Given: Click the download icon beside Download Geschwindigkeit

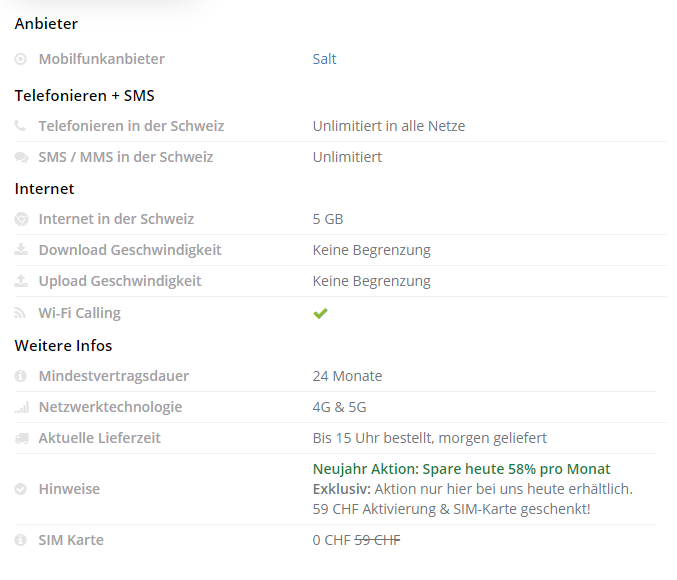Looking at the screenshot, I should coord(21,250).
